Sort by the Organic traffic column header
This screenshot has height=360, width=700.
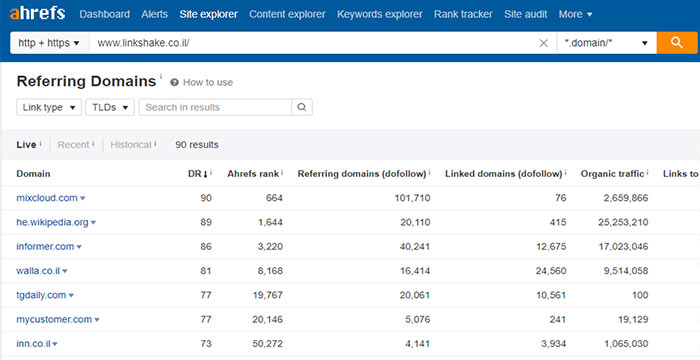point(612,174)
